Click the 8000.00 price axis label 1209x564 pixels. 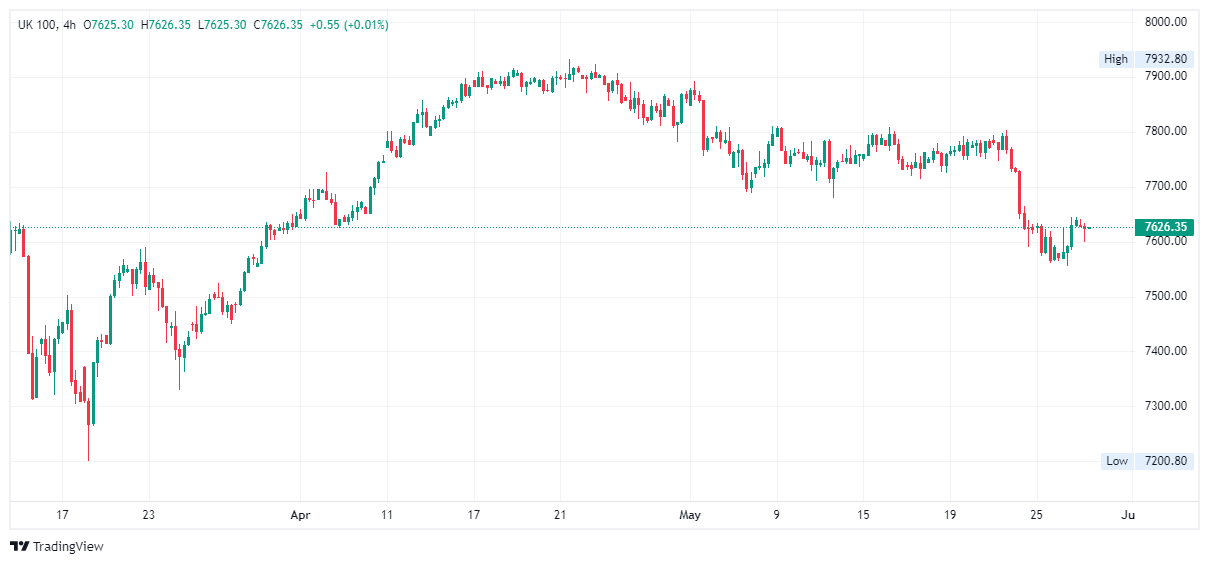click(x=1165, y=21)
